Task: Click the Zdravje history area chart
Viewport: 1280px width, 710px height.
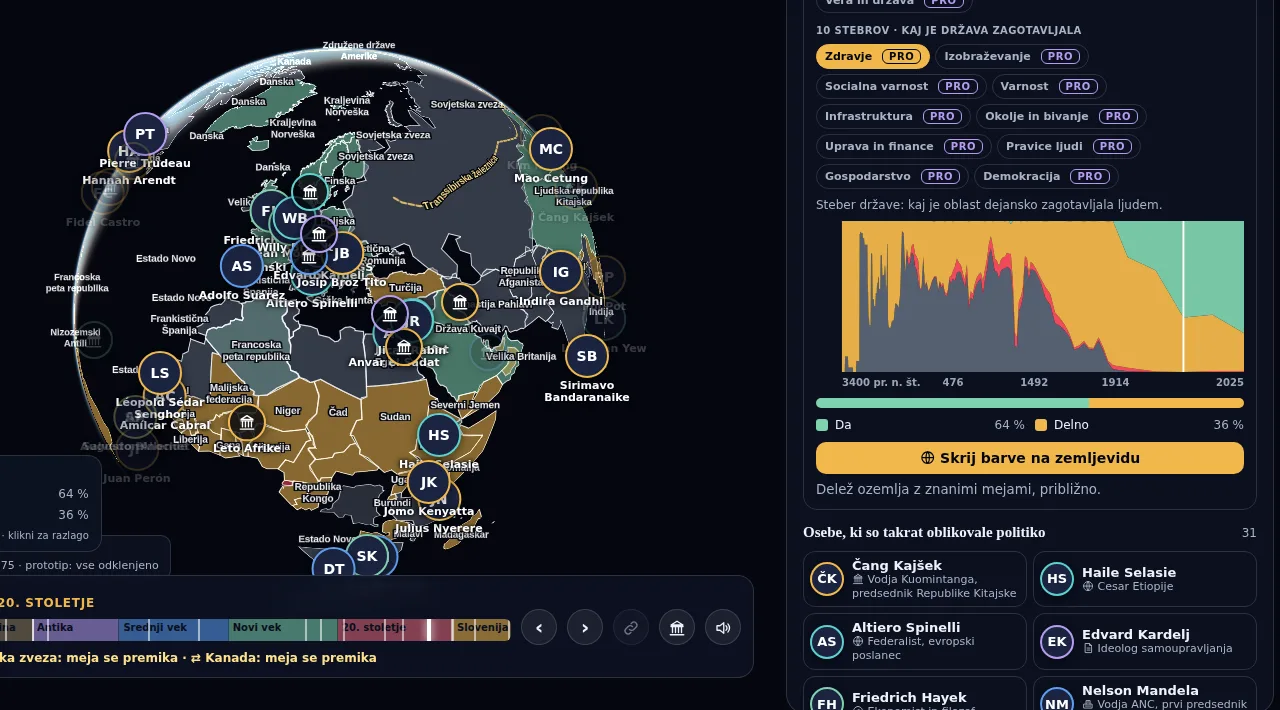Action: [1043, 297]
